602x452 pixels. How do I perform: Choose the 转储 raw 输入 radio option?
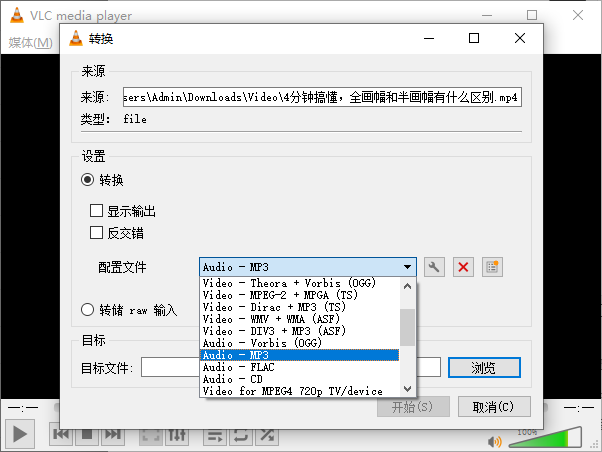88,310
